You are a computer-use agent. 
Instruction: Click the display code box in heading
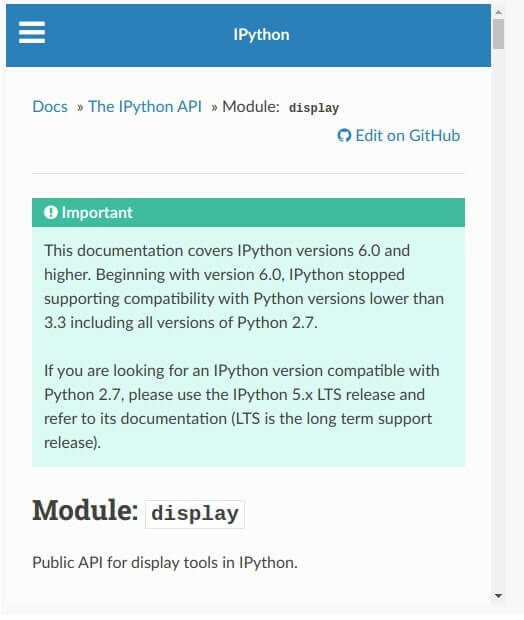195,514
